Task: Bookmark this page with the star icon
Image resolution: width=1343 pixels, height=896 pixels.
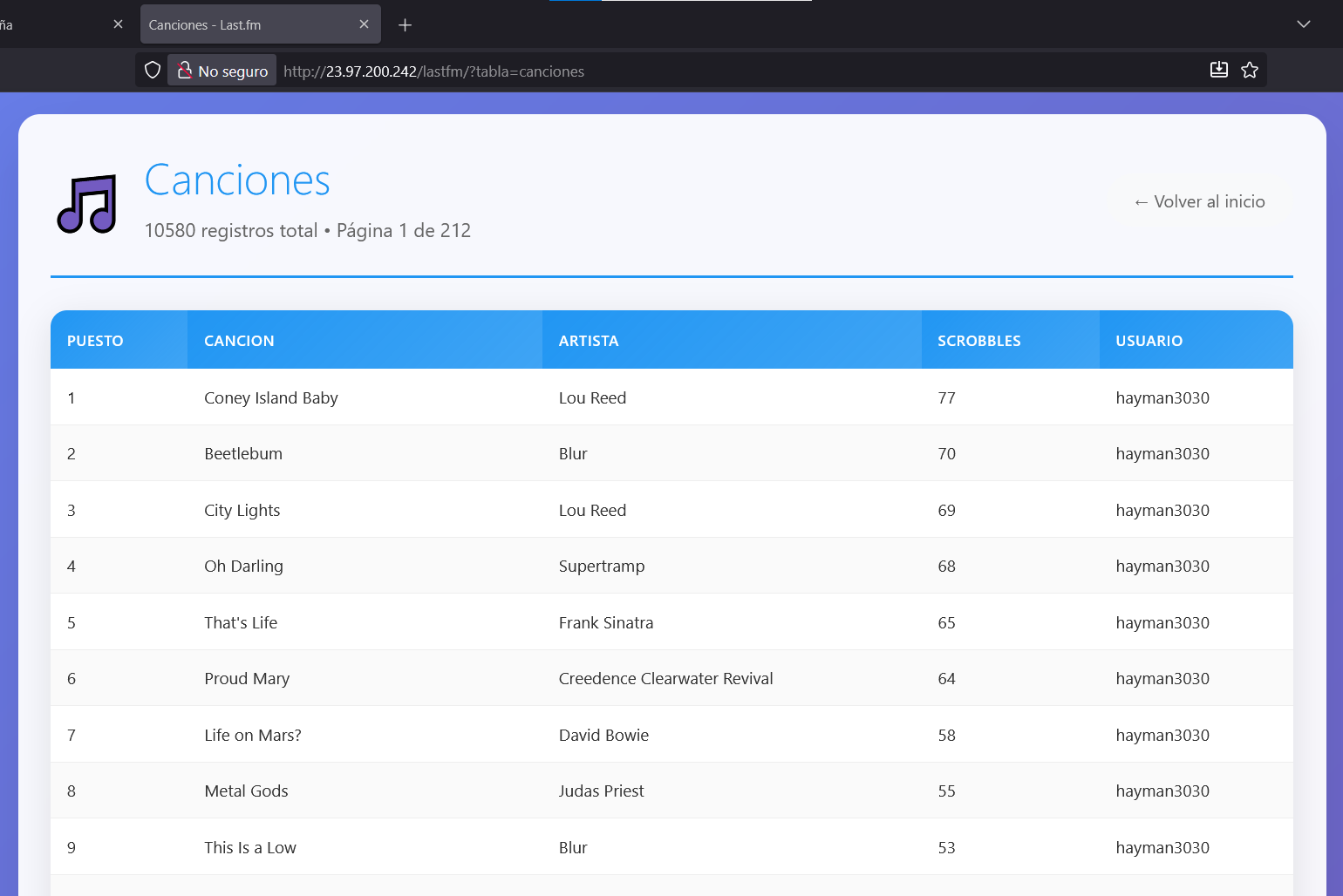Action: point(1250,71)
